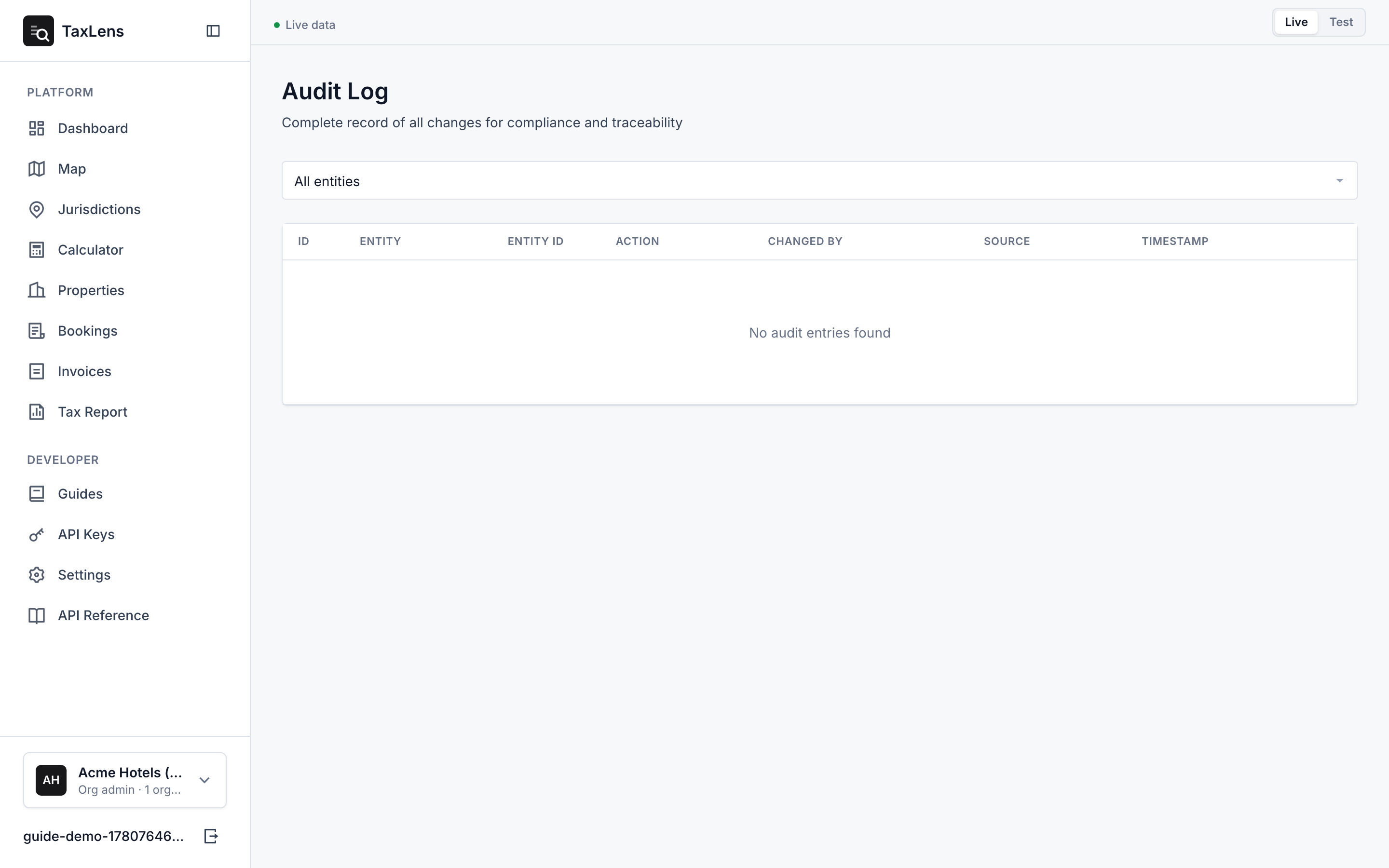Viewport: 1389px width, 868px height.
Task: Click the Properties building icon
Action: point(37,290)
